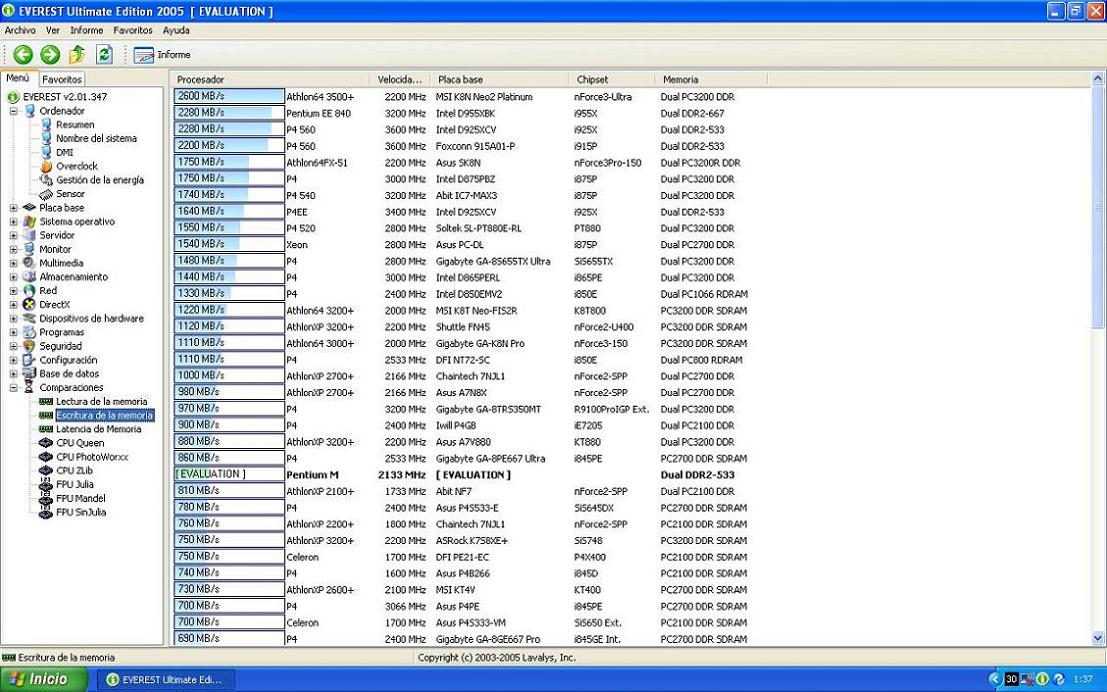Sort by the Memoria column header
Screen dimensions: 1107x692
pyautogui.click(x=710, y=80)
